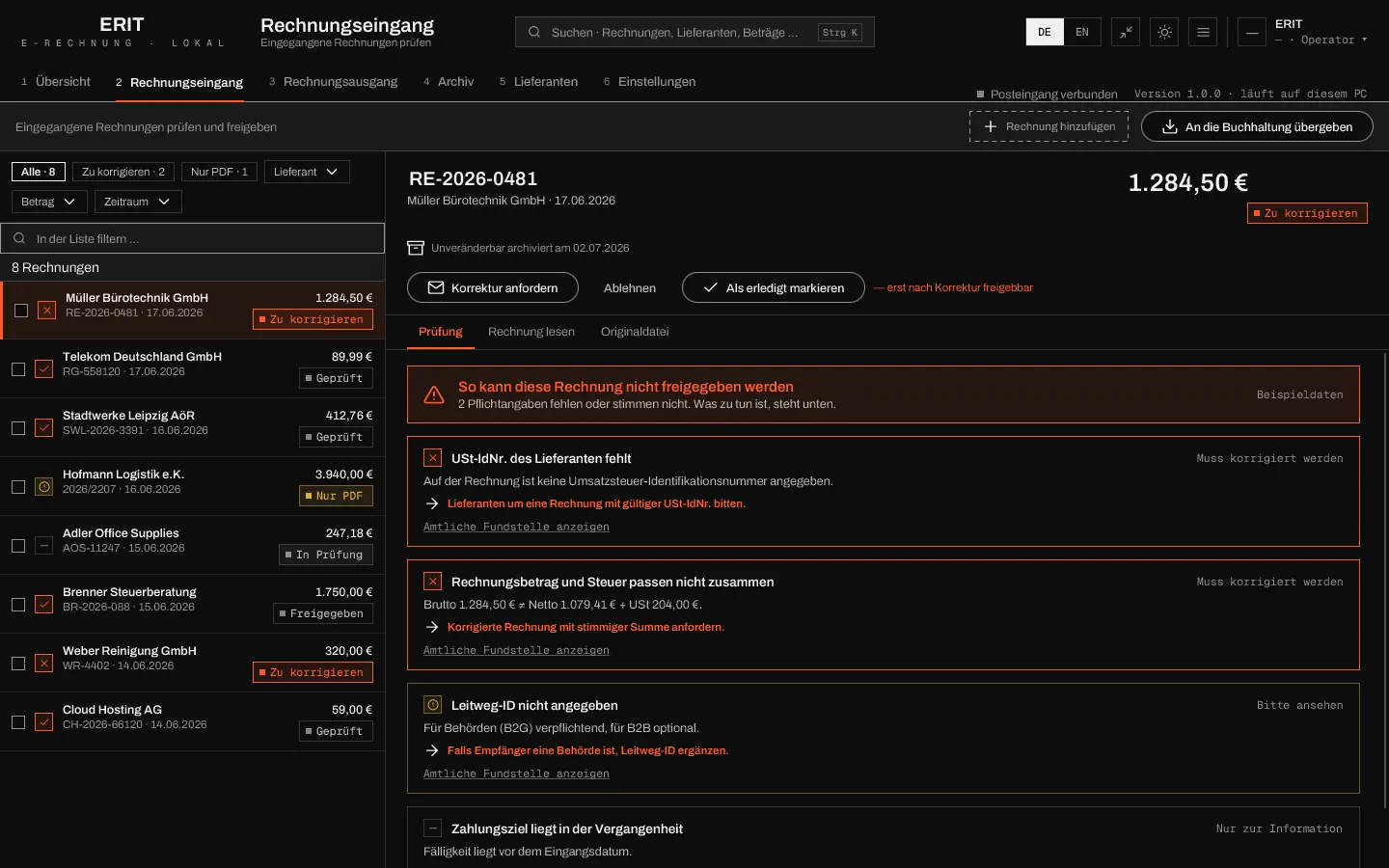Open the Lieferanten navigation tab
1389x868 pixels.
pyautogui.click(x=538, y=82)
